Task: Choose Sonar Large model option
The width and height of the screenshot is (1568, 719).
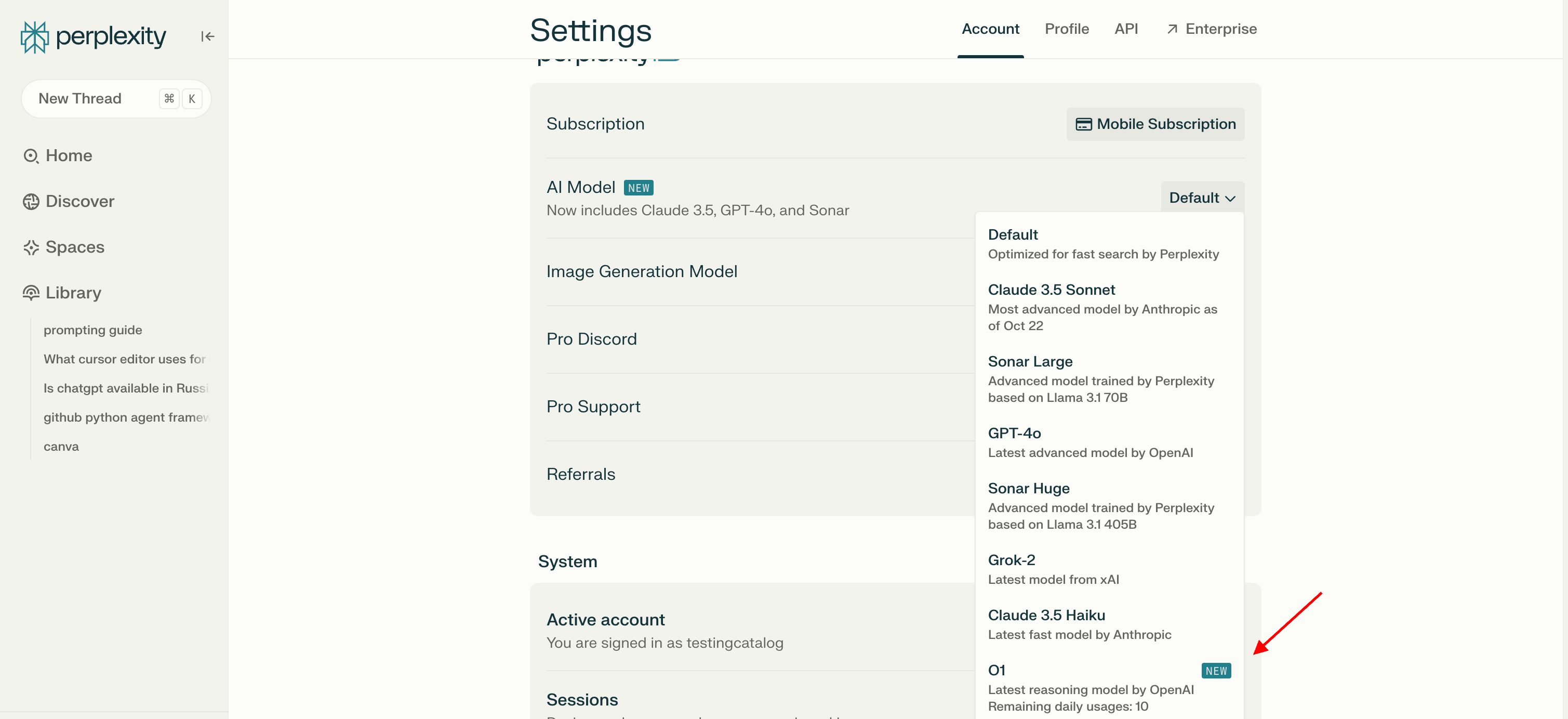Action: pyautogui.click(x=1109, y=378)
